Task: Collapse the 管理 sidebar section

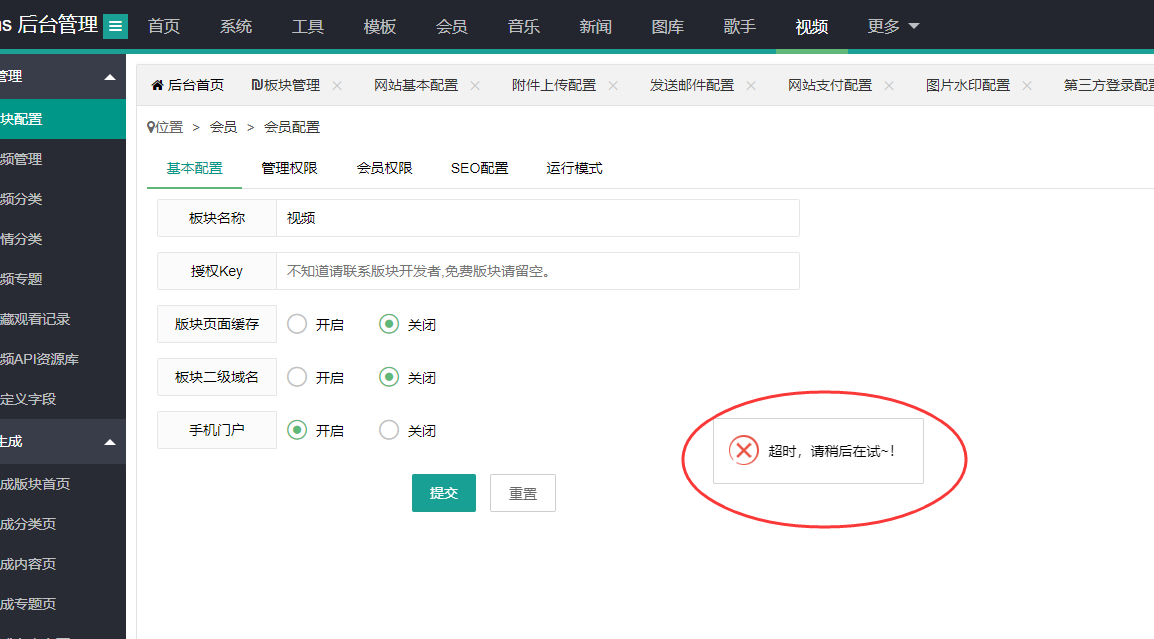Action: coord(110,77)
